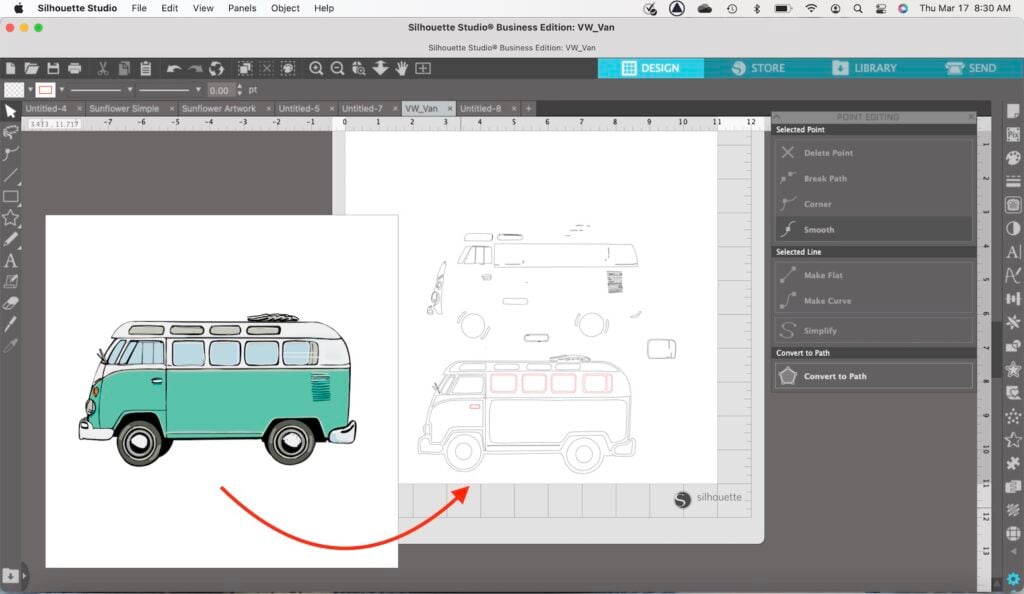1024x594 pixels.
Task: Open the PixScan panel icon
Action: [1013, 134]
